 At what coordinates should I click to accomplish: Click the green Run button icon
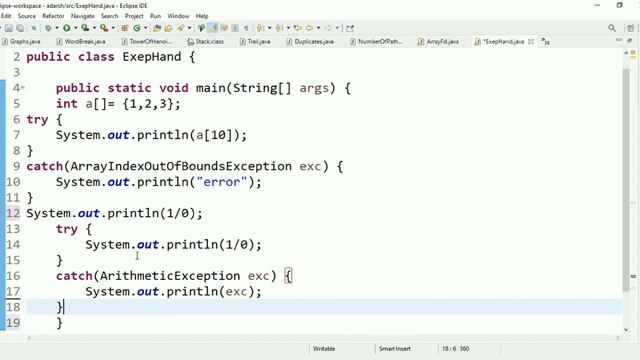click(67, 28)
